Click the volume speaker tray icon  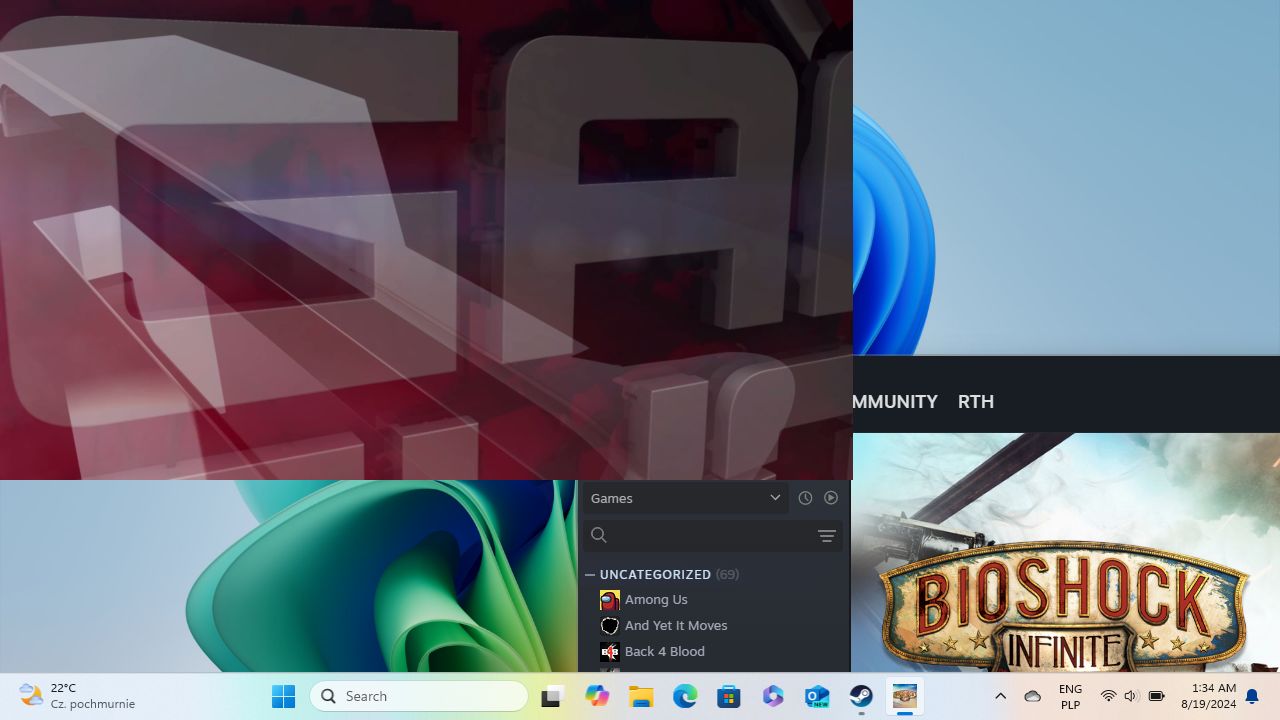pyautogui.click(x=1131, y=696)
